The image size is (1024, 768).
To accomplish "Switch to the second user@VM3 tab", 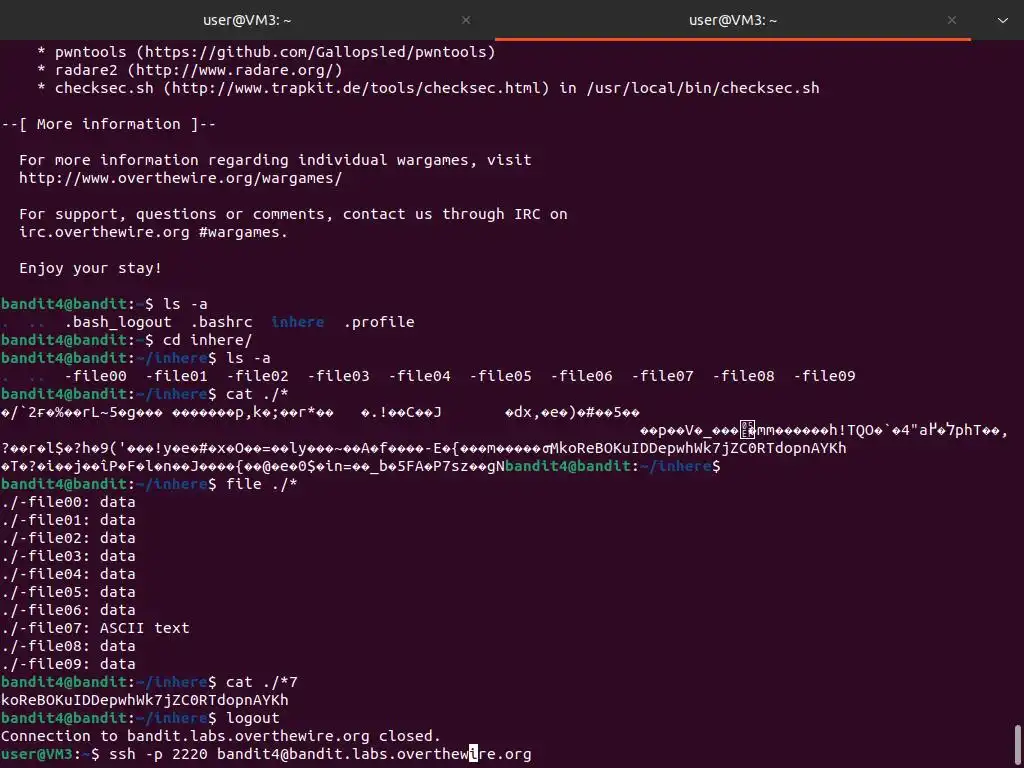I will (733, 20).
